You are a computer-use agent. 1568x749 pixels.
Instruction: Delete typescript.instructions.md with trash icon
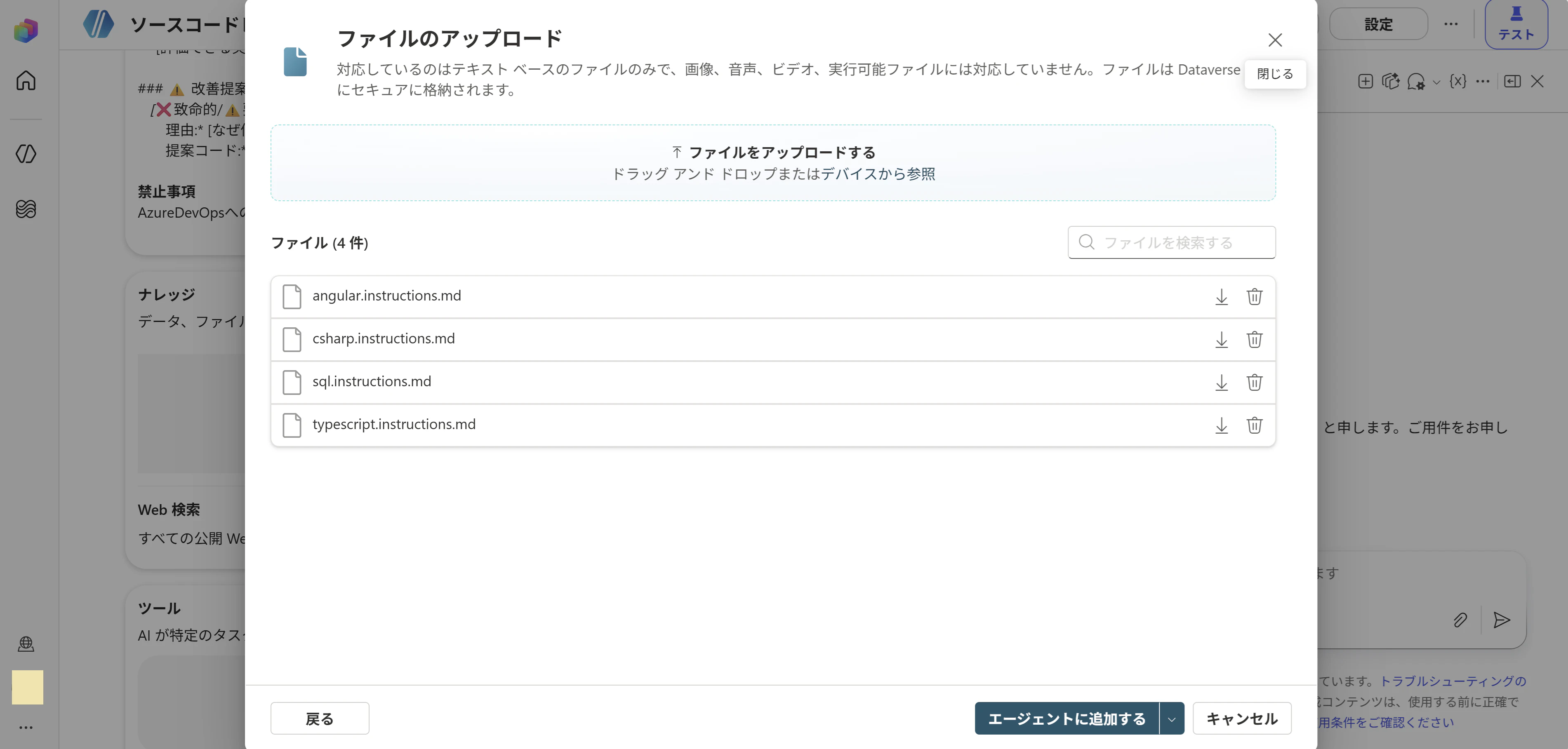(x=1254, y=425)
